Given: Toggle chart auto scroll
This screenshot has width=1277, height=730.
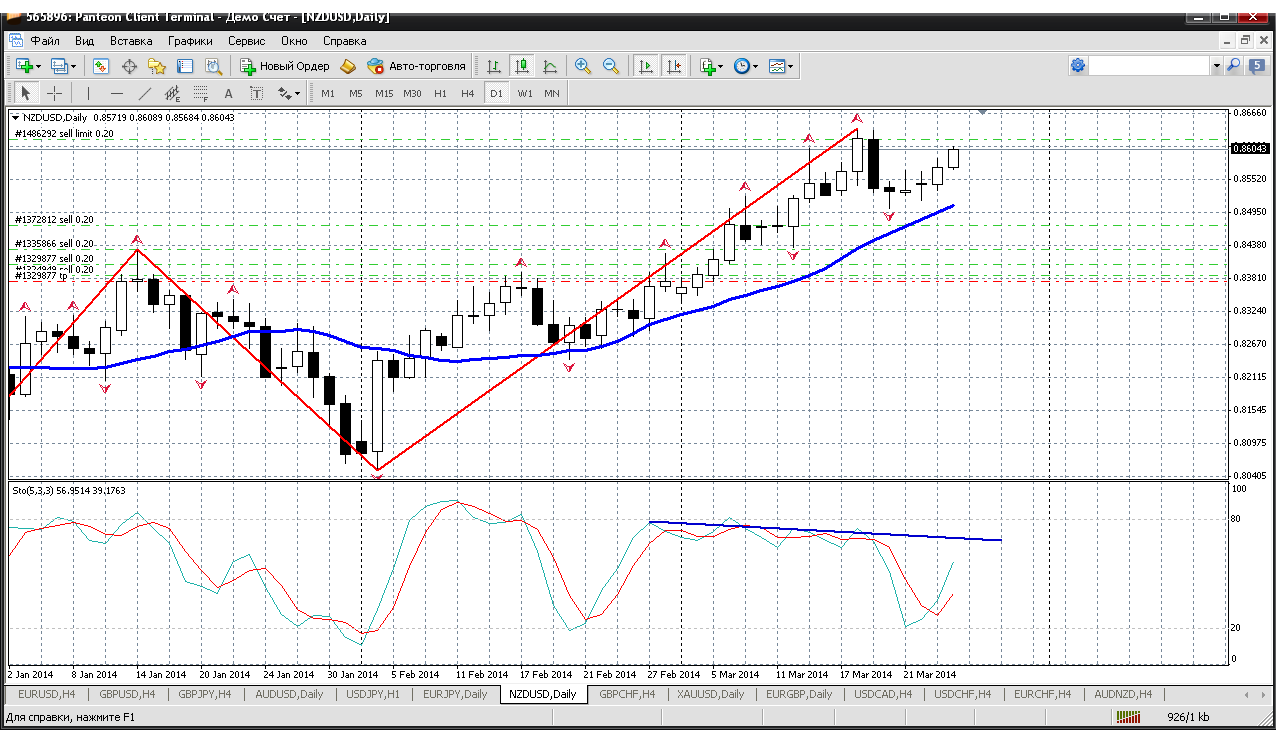Looking at the screenshot, I should coord(646,66).
